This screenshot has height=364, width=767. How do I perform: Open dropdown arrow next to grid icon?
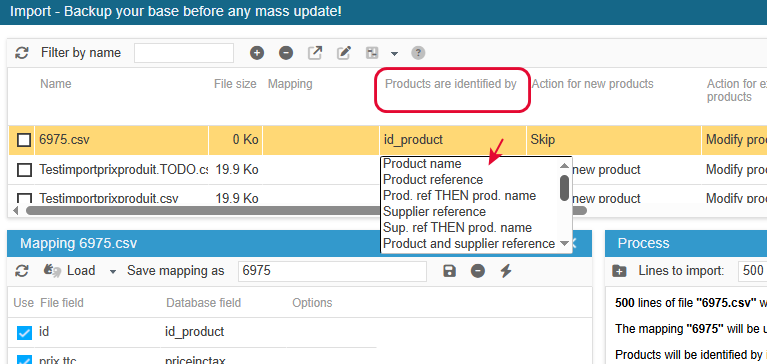coord(394,53)
